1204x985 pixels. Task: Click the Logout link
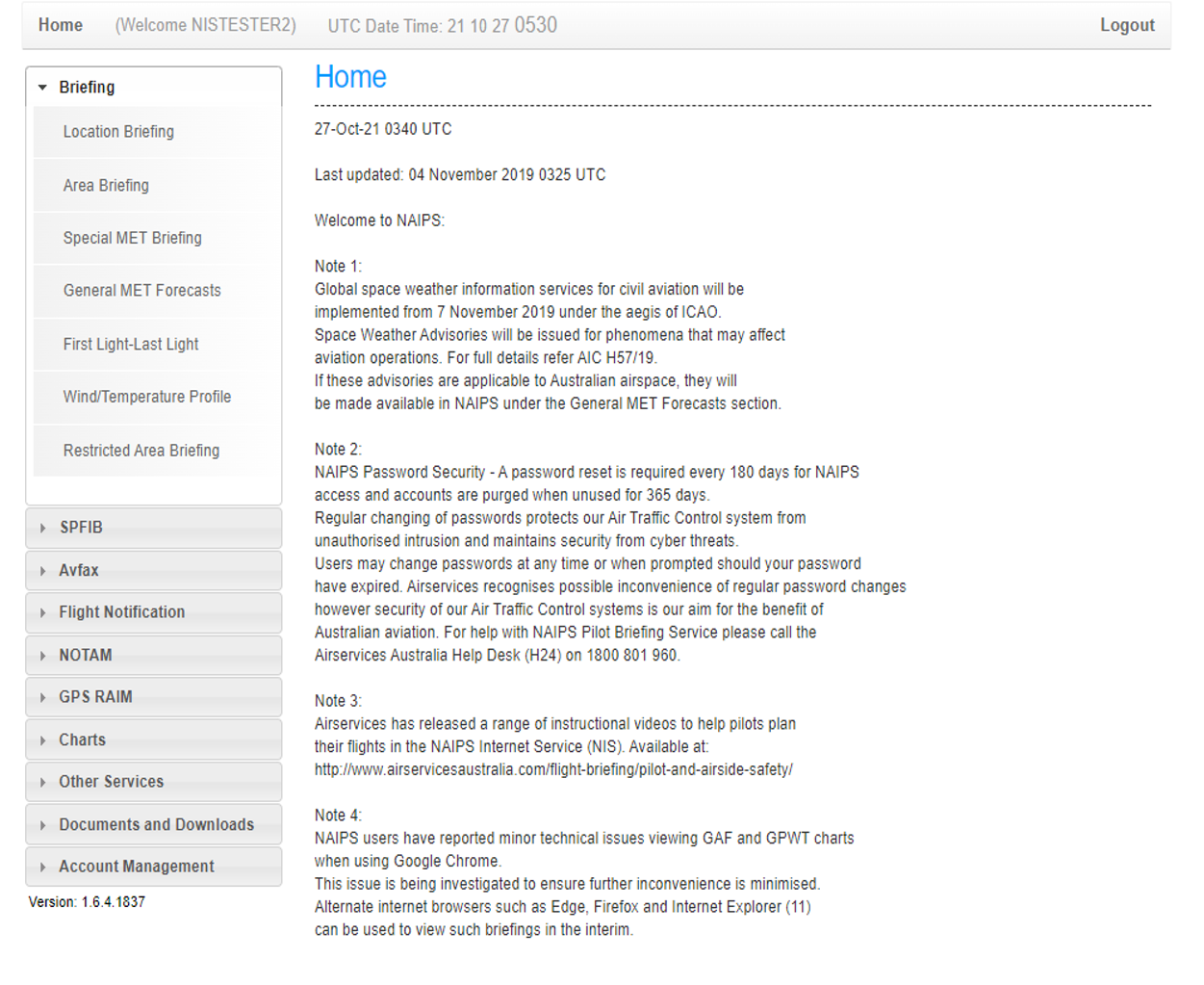click(1127, 25)
